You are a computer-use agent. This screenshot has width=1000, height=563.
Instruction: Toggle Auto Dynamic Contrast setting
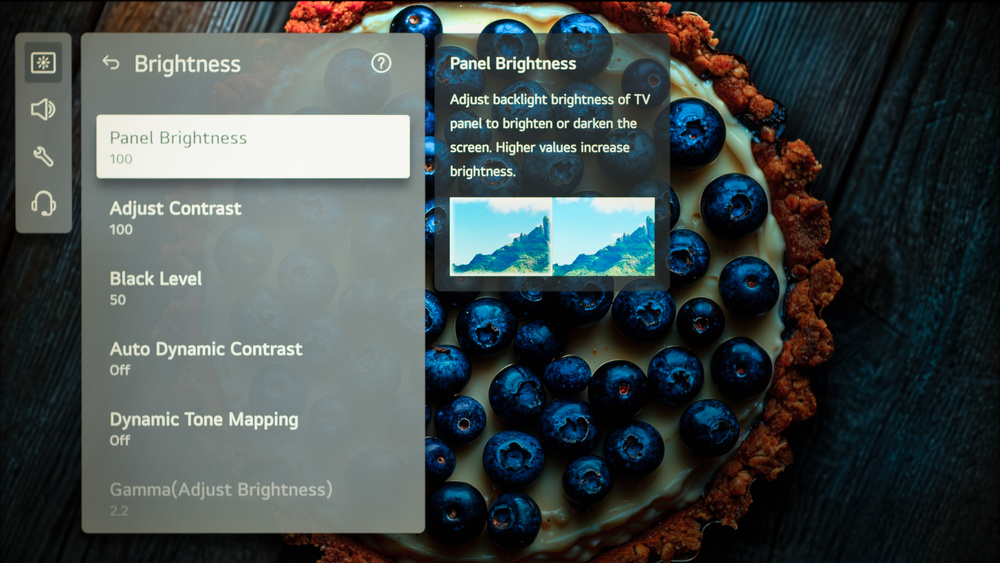click(253, 358)
